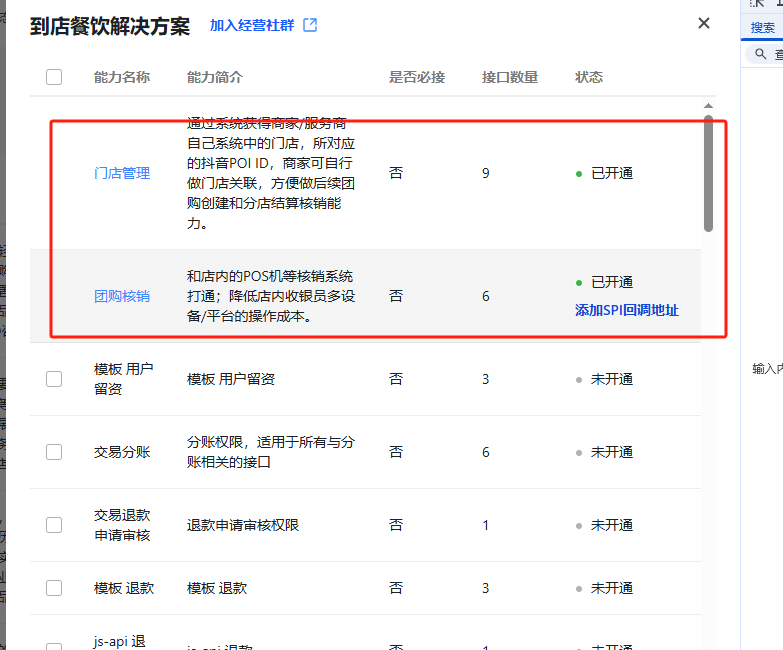The height and width of the screenshot is (650, 783).
Task: Click the magnifier icon in the DevTools search box
Action: click(762, 54)
